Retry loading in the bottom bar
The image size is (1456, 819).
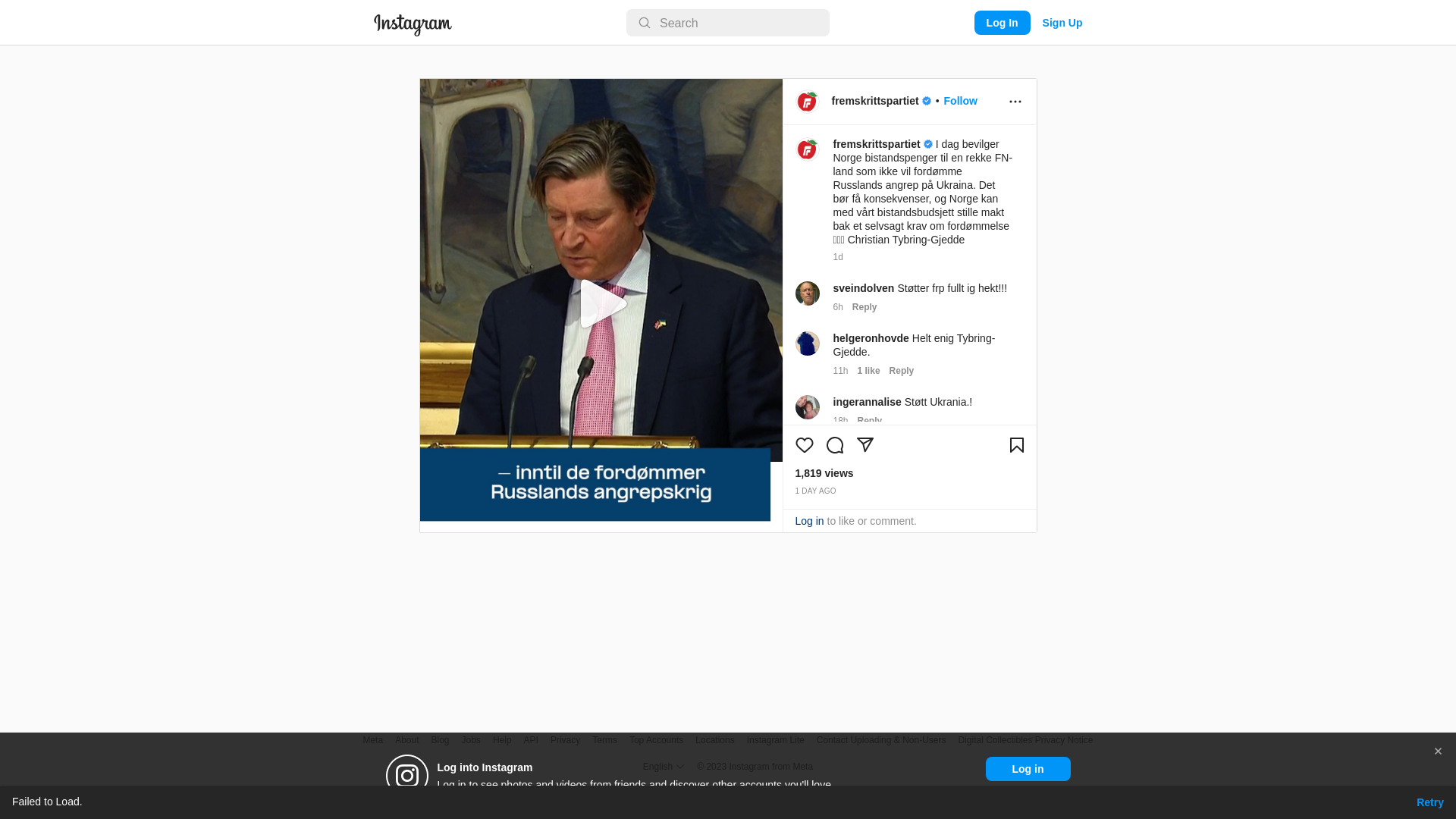coord(1429,802)
